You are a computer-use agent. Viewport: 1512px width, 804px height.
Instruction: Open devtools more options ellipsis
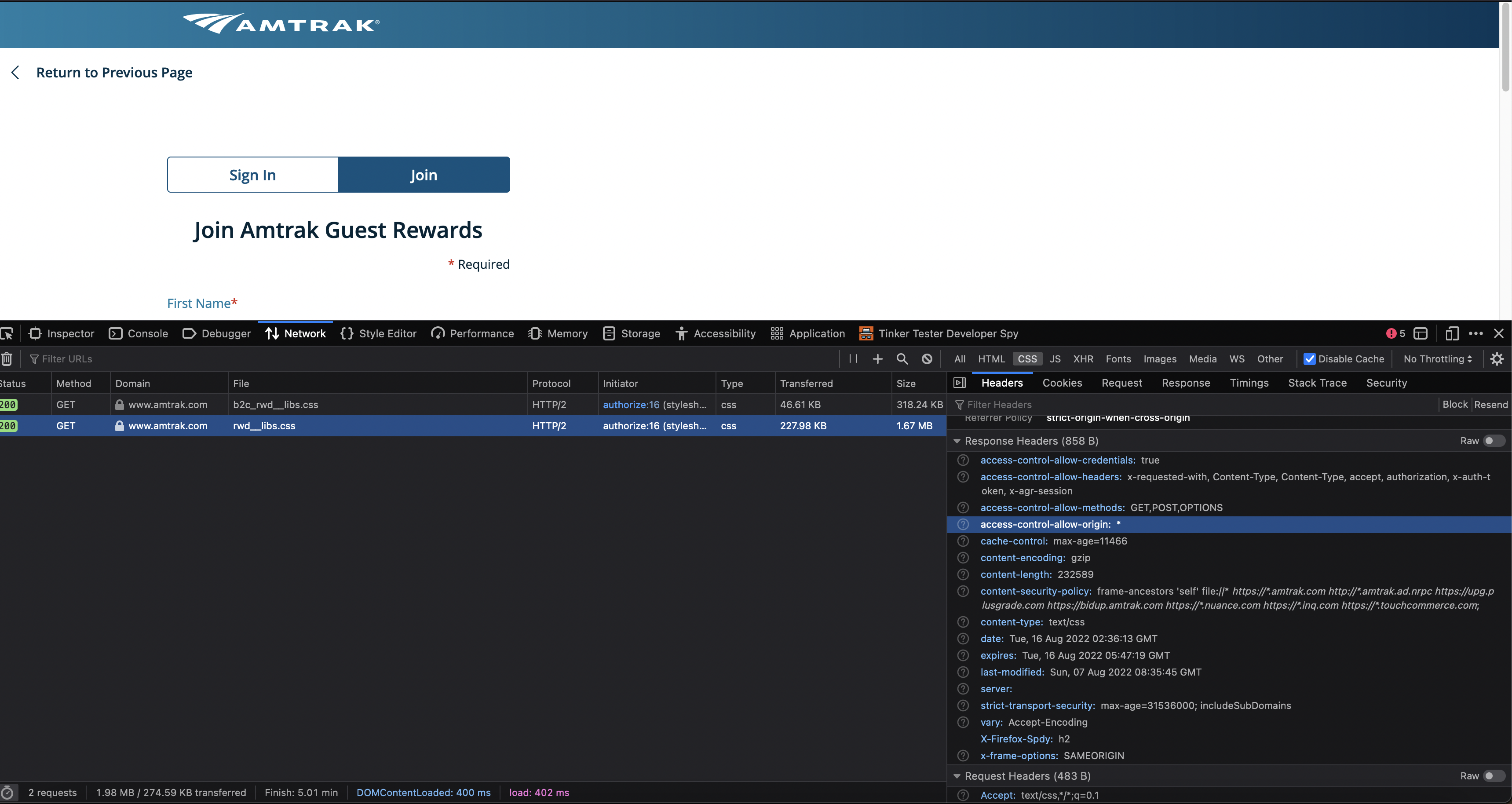coord(1475,334)
